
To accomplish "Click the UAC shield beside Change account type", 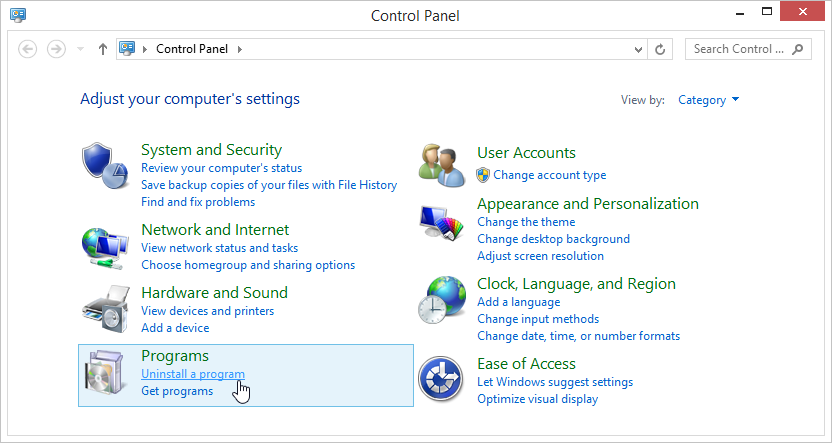I will [x=483, y=175].
